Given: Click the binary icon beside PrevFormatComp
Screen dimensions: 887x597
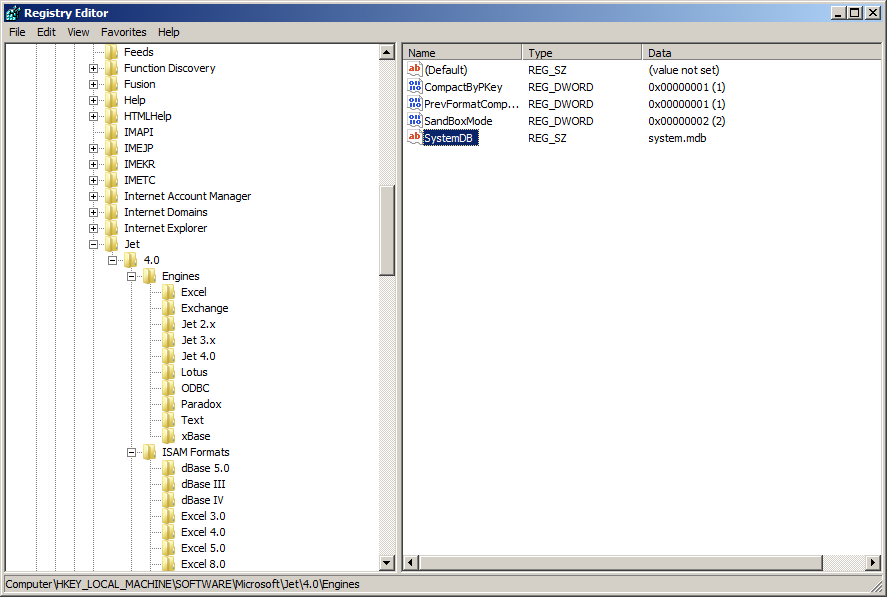Looking at the screenshot, I should pyautogui.click(x=414, y=104).
